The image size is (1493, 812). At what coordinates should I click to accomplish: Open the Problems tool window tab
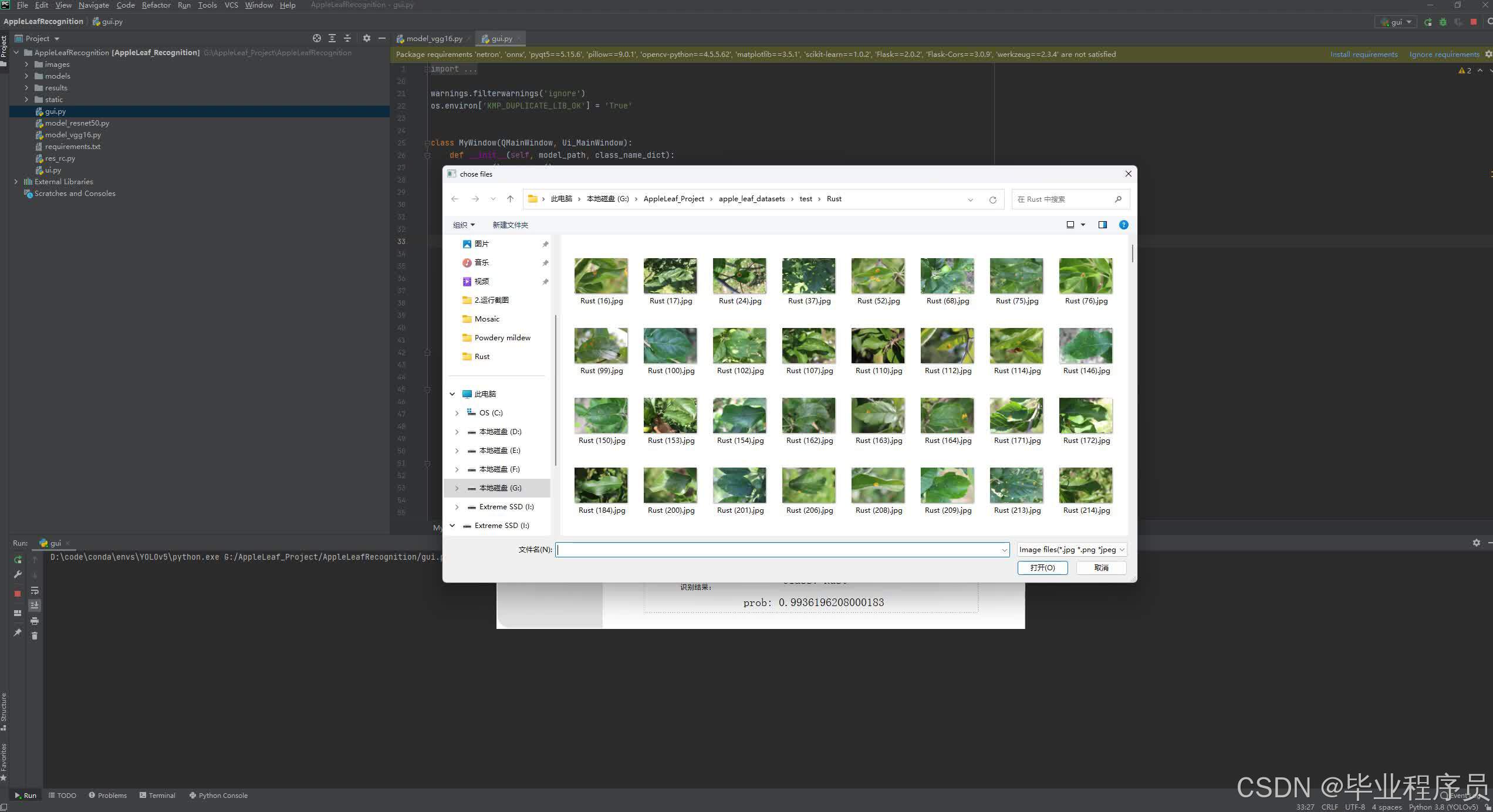(x=108, y=796)
